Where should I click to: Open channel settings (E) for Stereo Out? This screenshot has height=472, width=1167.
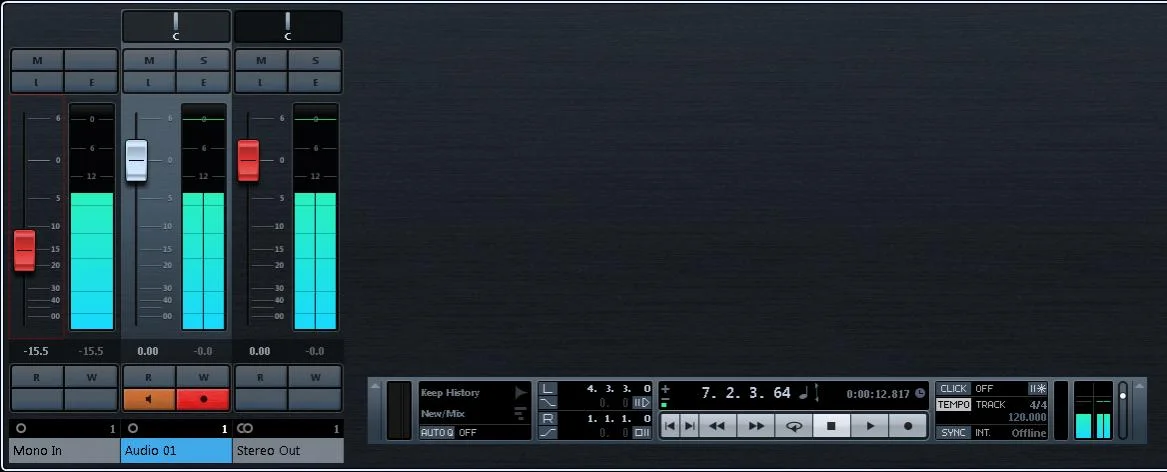pos(315,82)
